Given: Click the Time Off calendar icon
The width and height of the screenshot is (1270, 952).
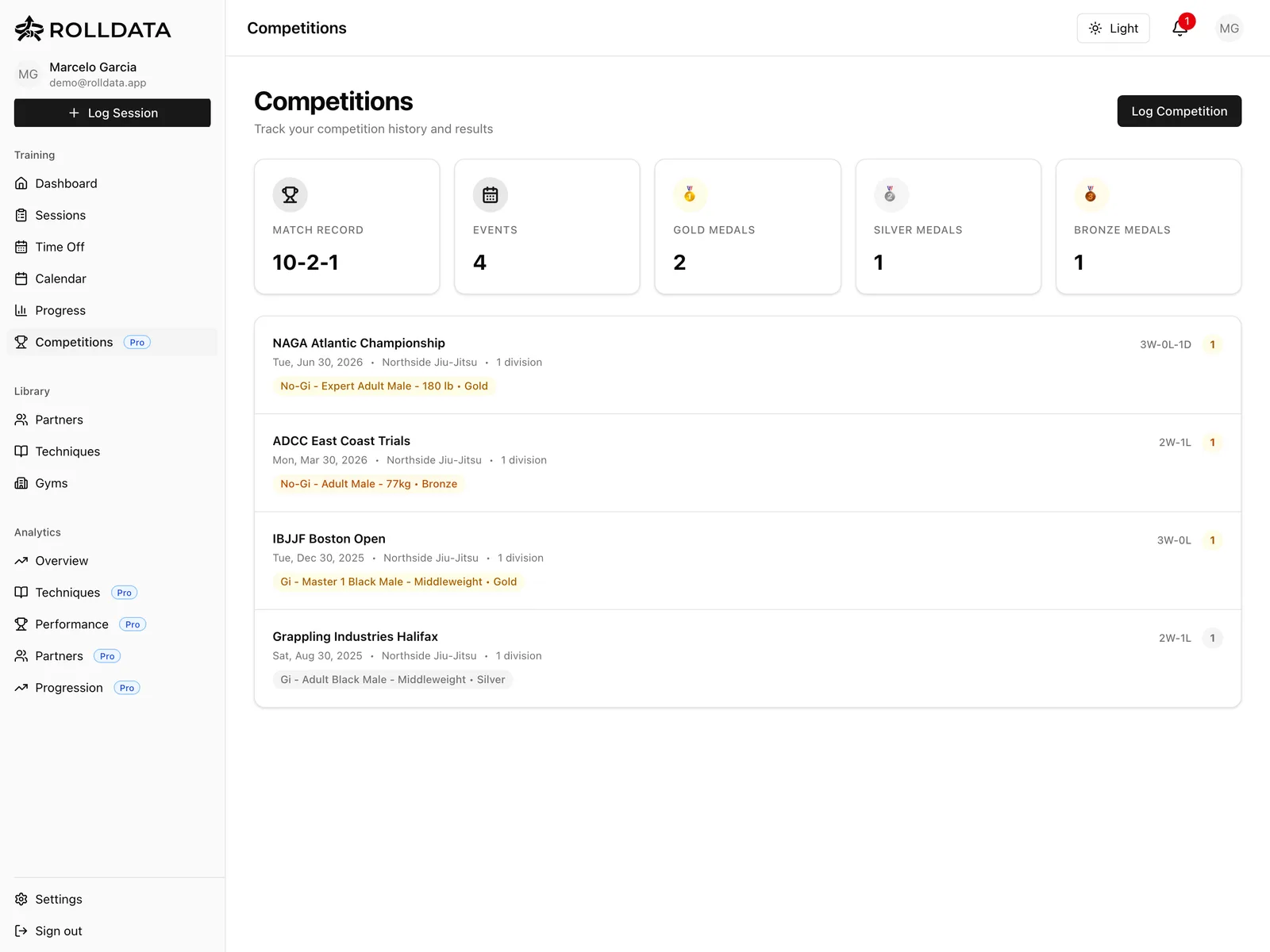Looking at the screenshot, I should [x=21, y=247].
